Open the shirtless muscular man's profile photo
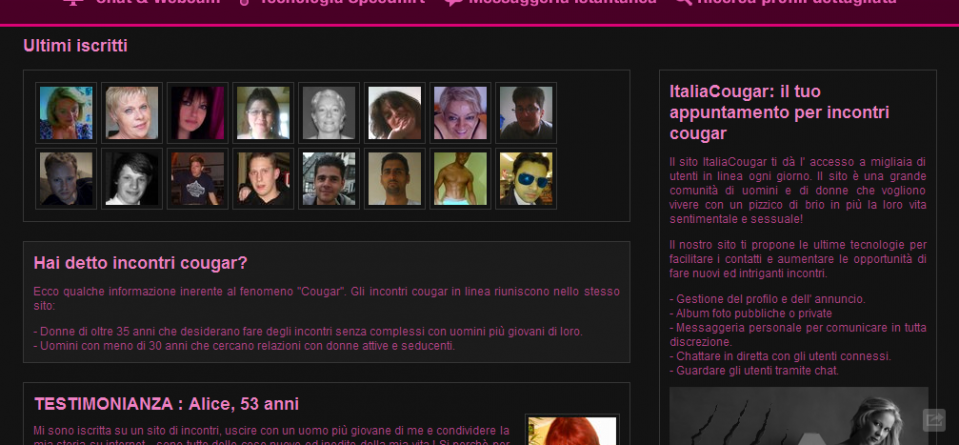 click(x=460, y=179)
